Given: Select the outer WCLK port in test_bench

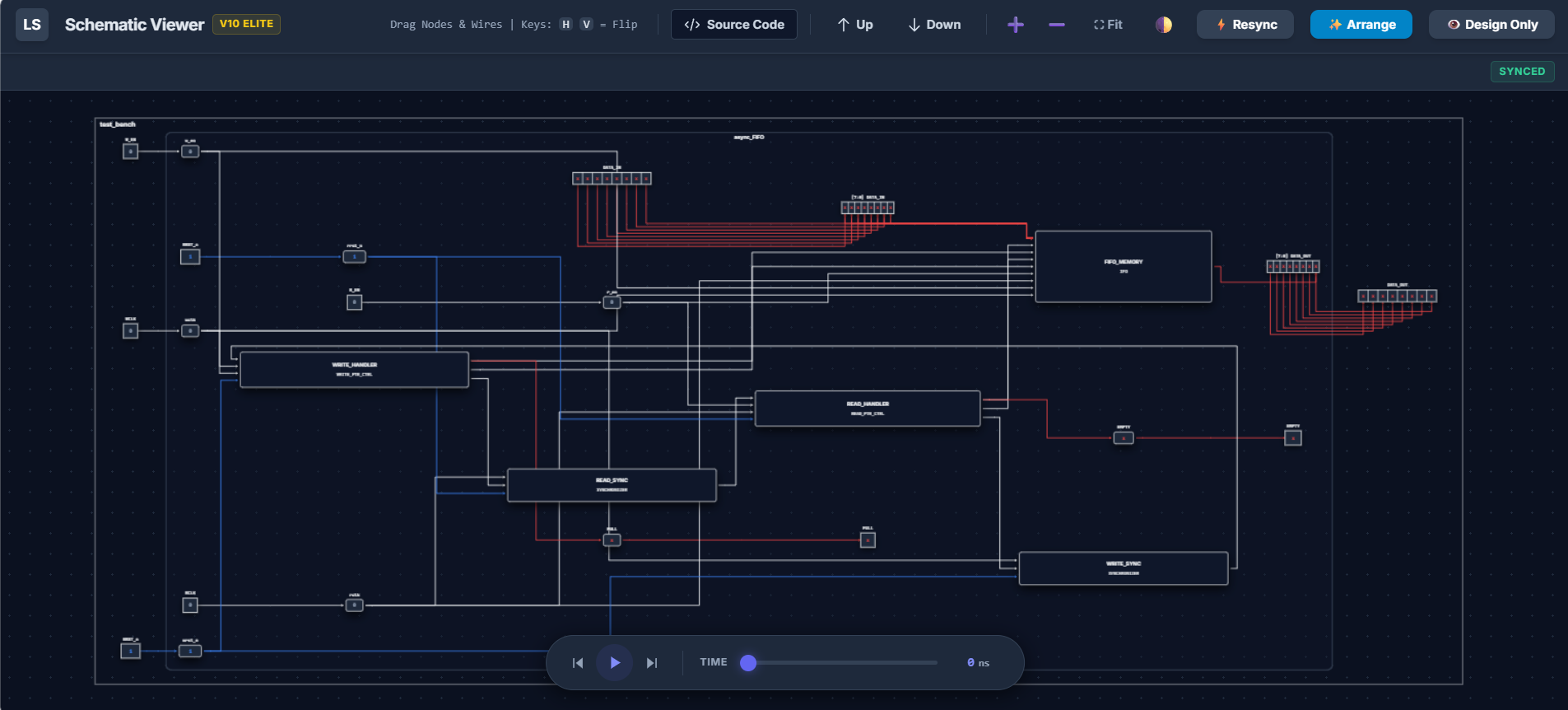Looking at the screenshot, I should point(130,330).
